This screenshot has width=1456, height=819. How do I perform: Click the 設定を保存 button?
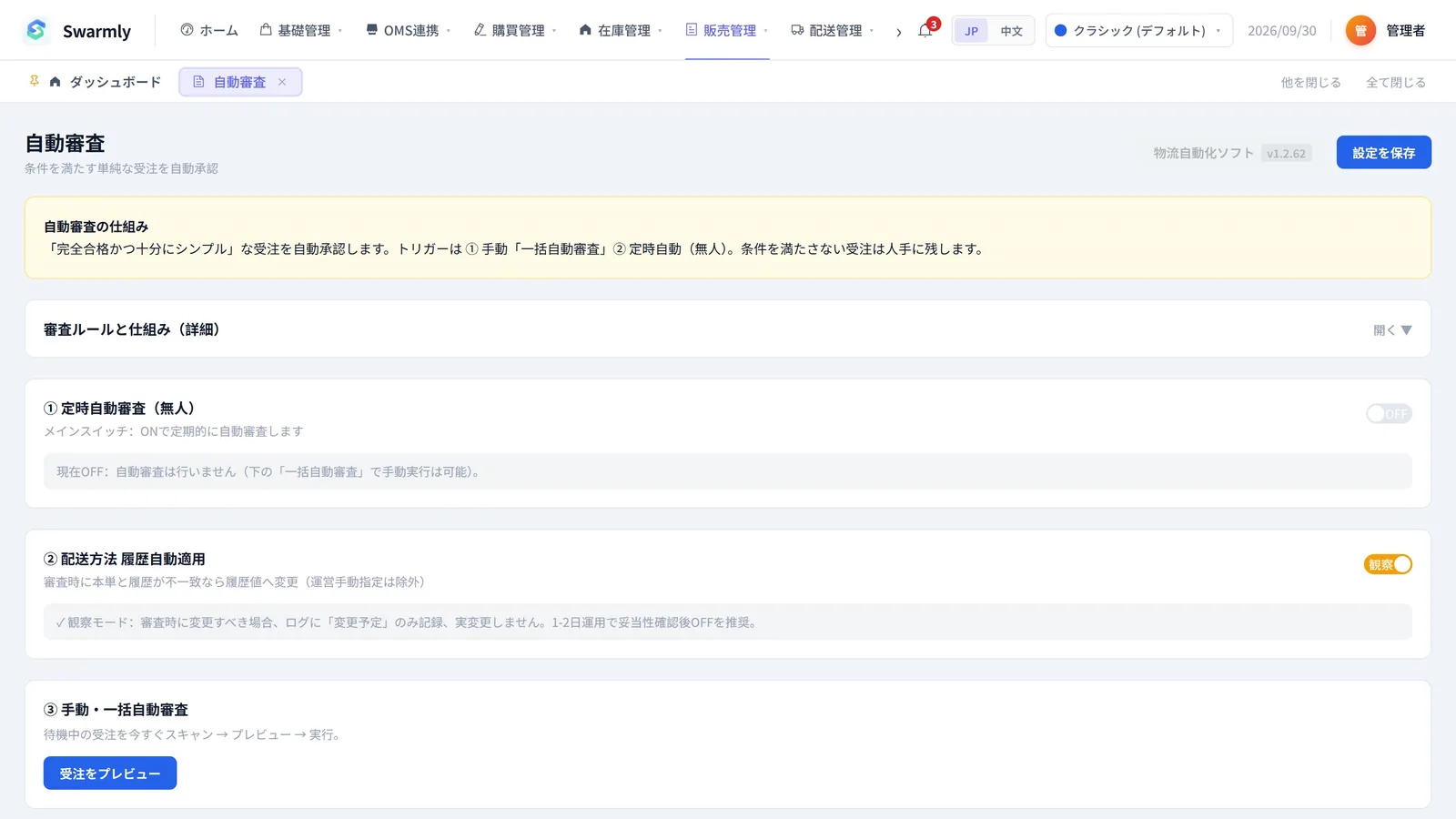point(1383,153)
